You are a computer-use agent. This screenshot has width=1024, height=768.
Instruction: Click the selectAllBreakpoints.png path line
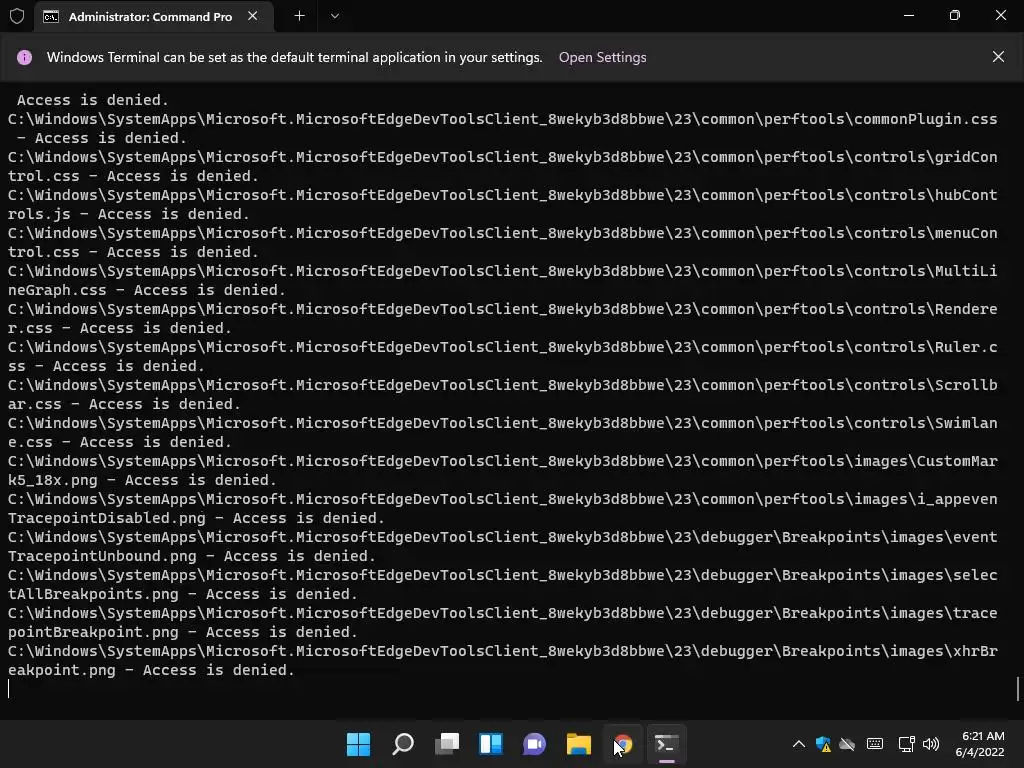tap(502, 584)
